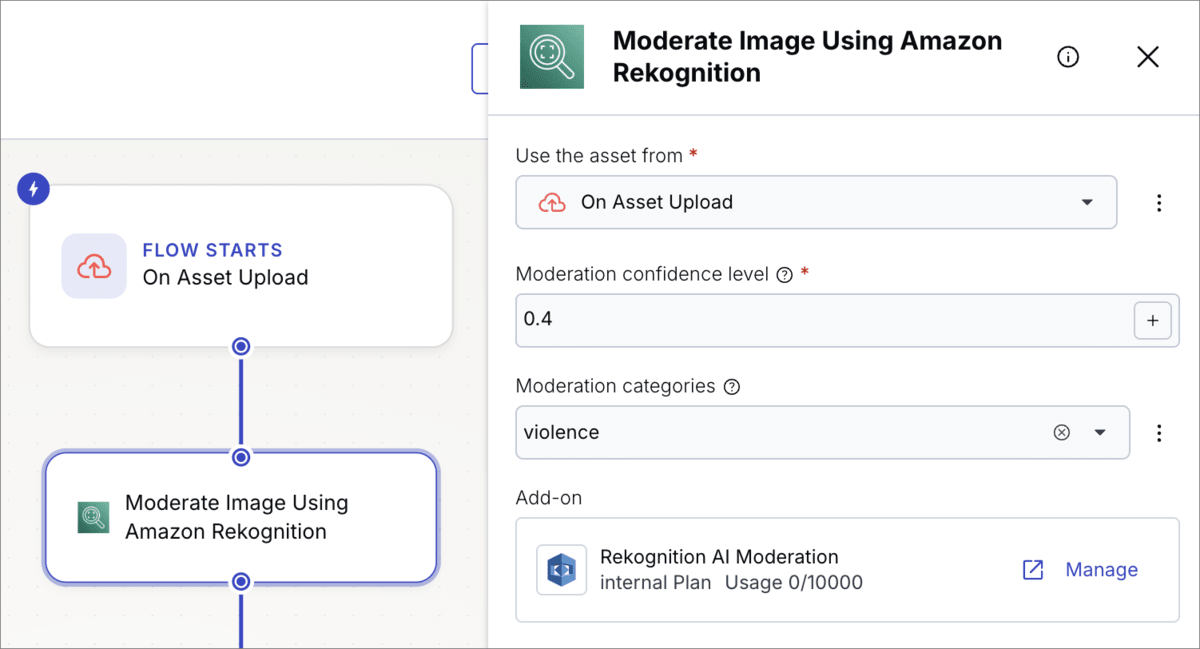Click the 'Rekognition AI Moderation' add-on name
The width and height of the screenshot is (1200, 649).
[719, 557]
